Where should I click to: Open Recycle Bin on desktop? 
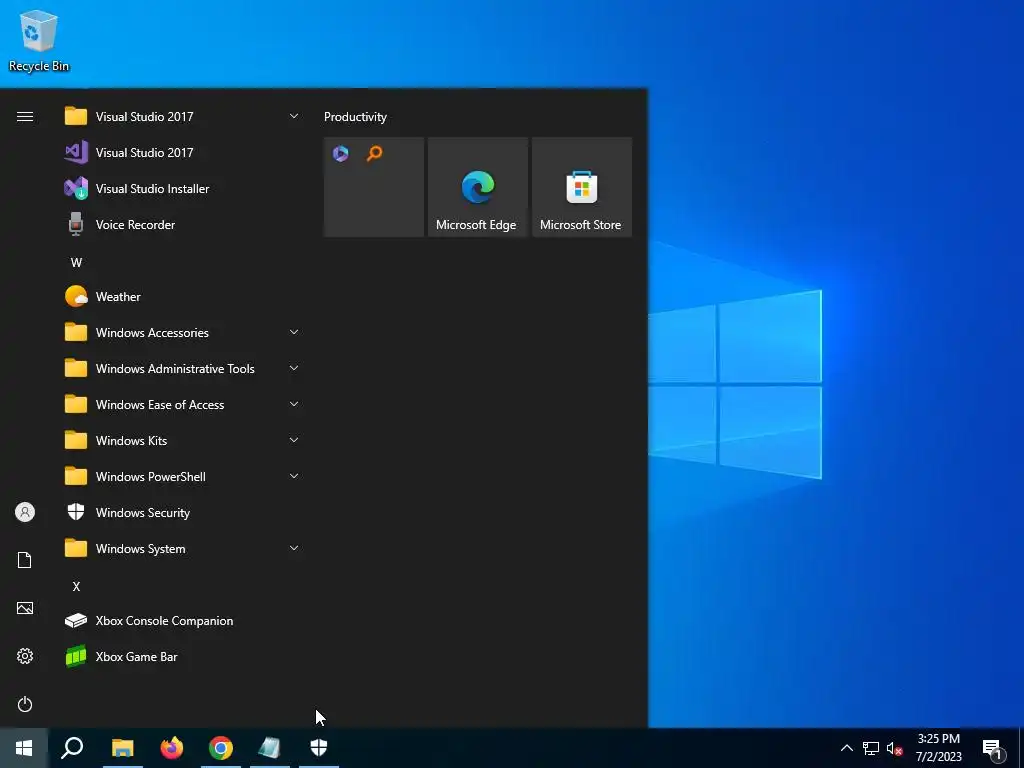(x=39, y=40)
